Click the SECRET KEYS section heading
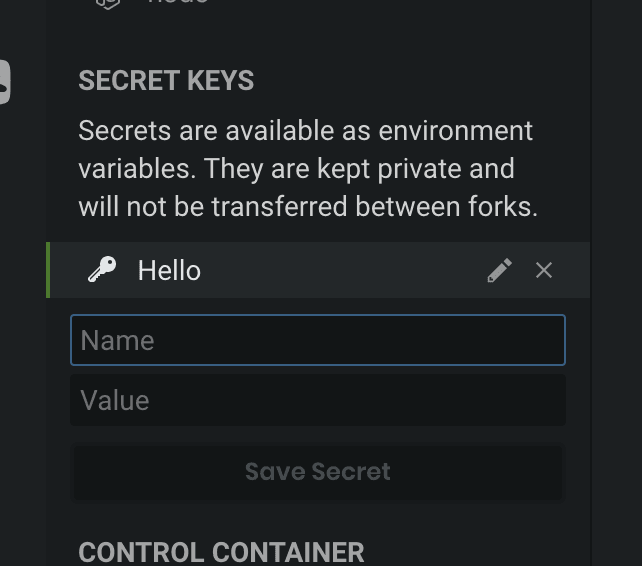 coord(166,81)
